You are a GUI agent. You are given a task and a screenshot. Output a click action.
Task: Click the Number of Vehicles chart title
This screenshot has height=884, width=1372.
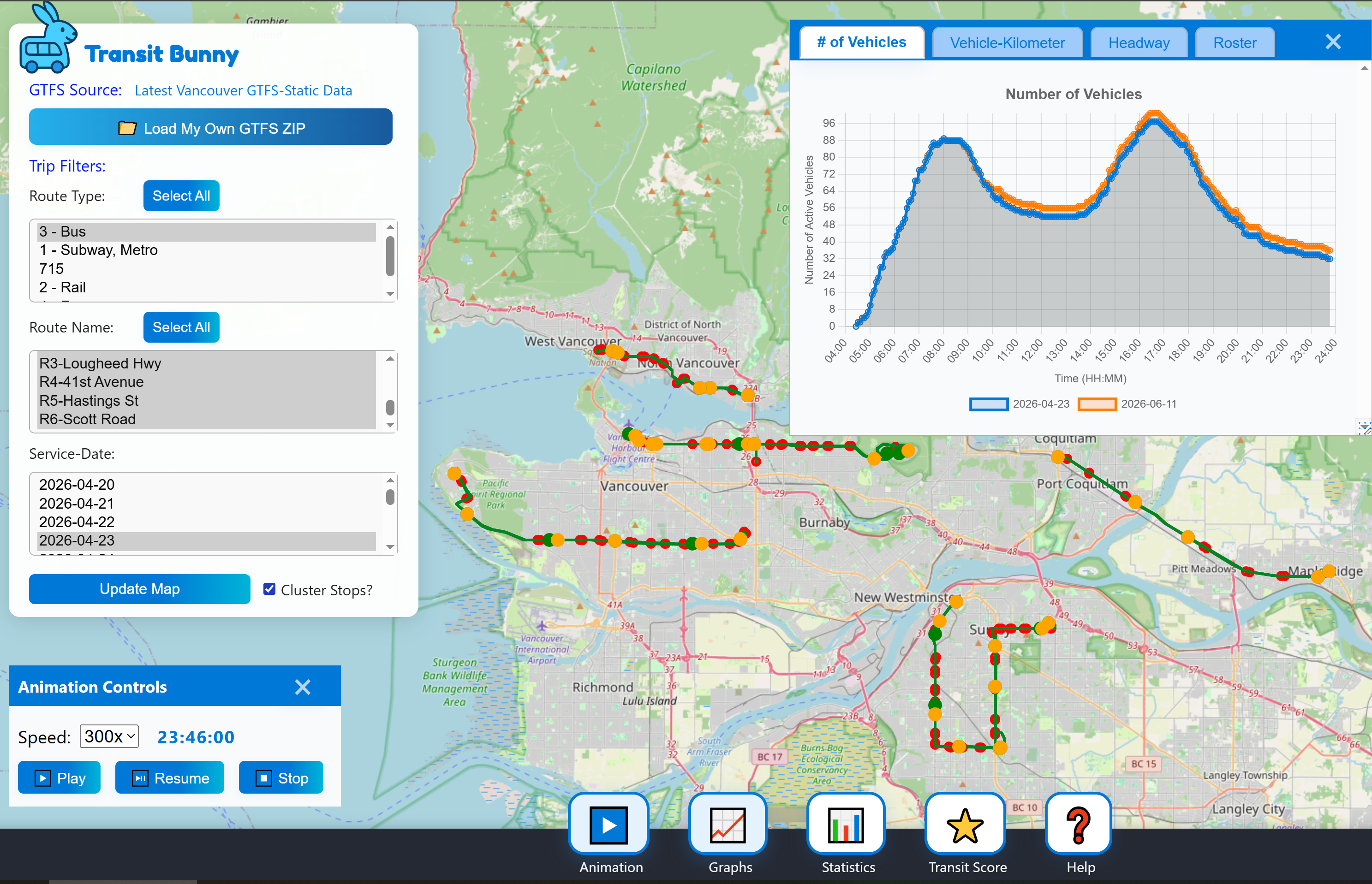(1074, 94)
